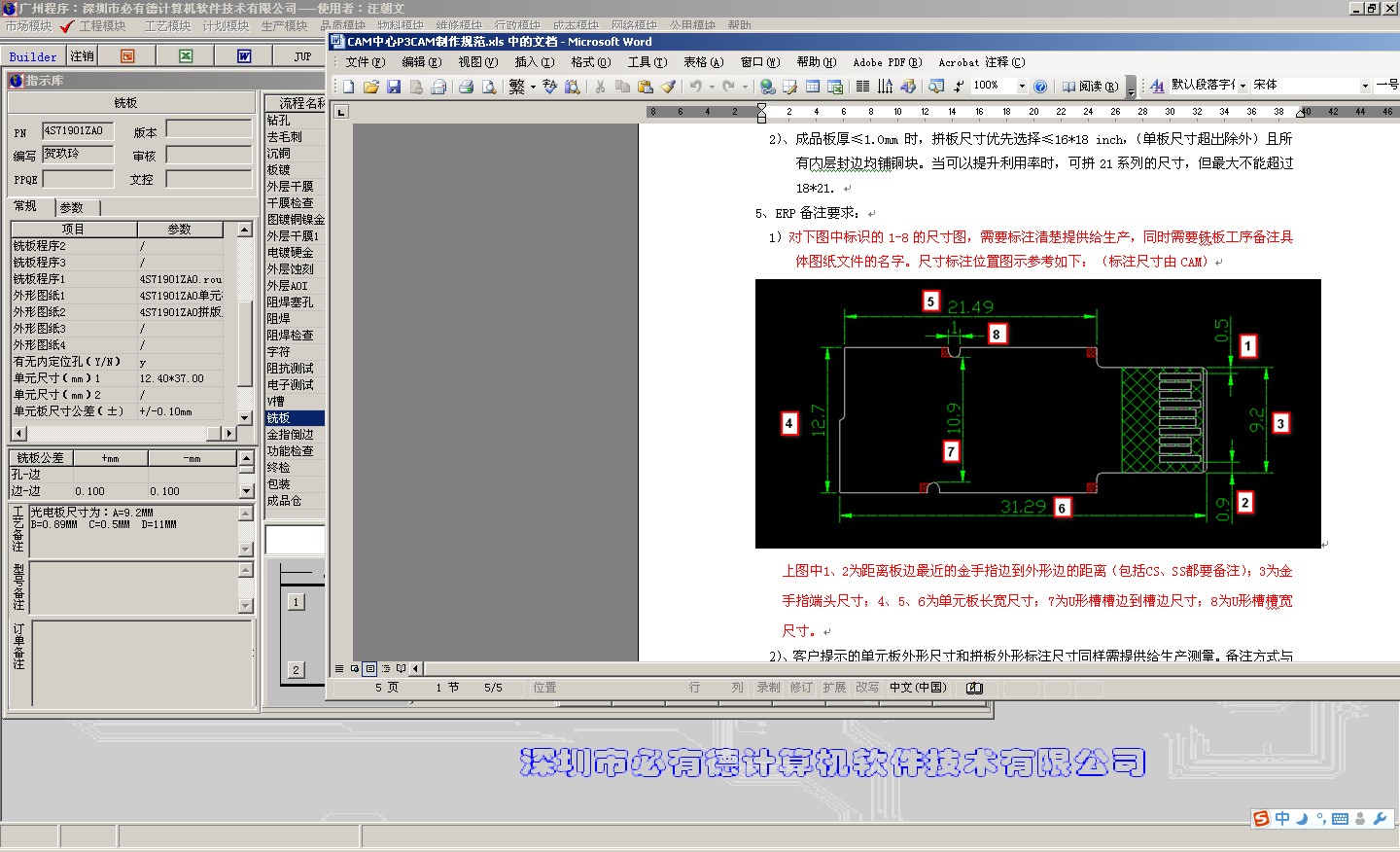The height and width of the screenshot is (852, 1400).
Task: Click the Cut scissors icon
Action: coord(600,87)
